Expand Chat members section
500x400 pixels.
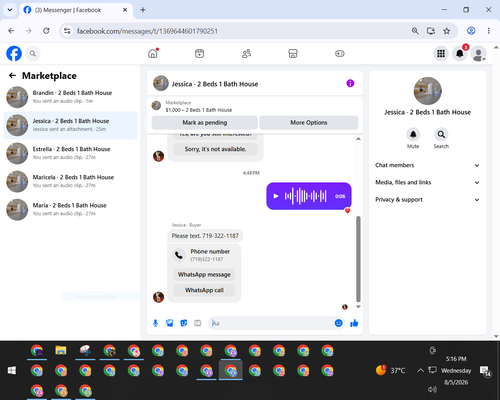[427, 165]
